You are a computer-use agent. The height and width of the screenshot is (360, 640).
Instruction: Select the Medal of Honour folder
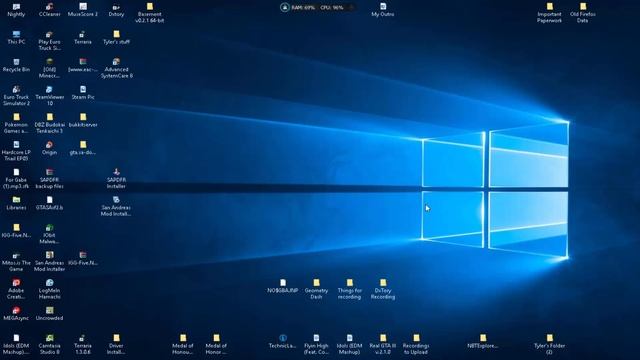[x=183, y=344]
